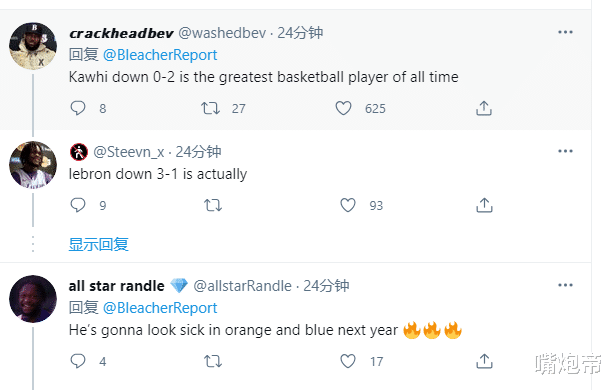Open more options on @Steevn_x tweet

[x=565, y=151]
